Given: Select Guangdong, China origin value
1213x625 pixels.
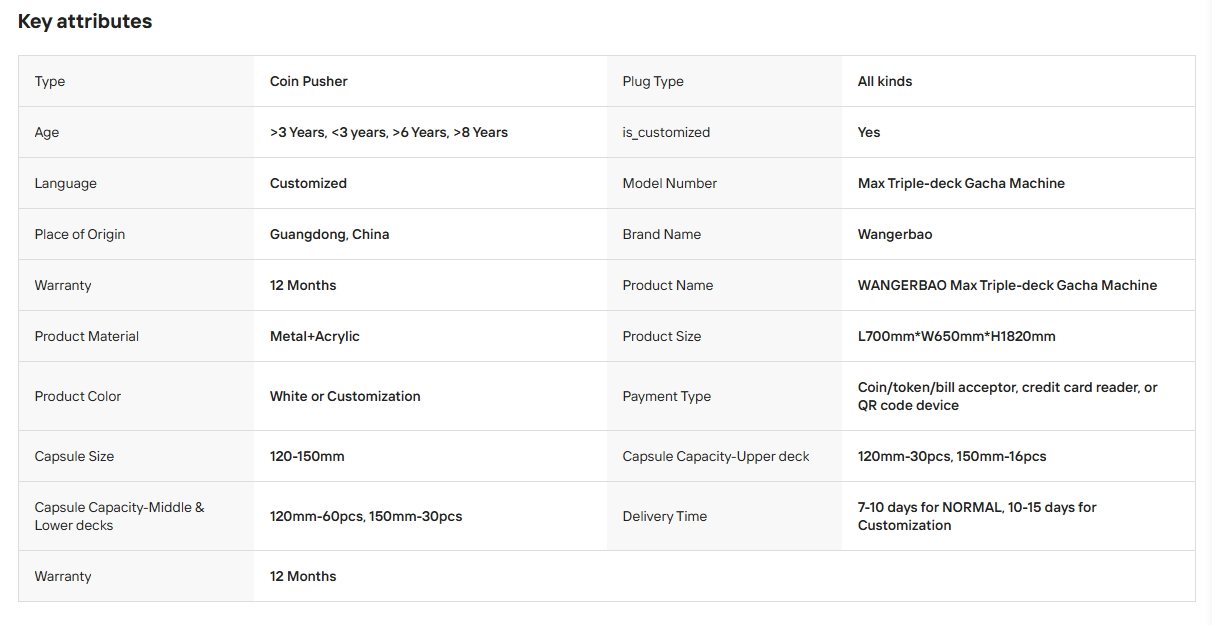Looking at the screenshot, I should point(329,234).
